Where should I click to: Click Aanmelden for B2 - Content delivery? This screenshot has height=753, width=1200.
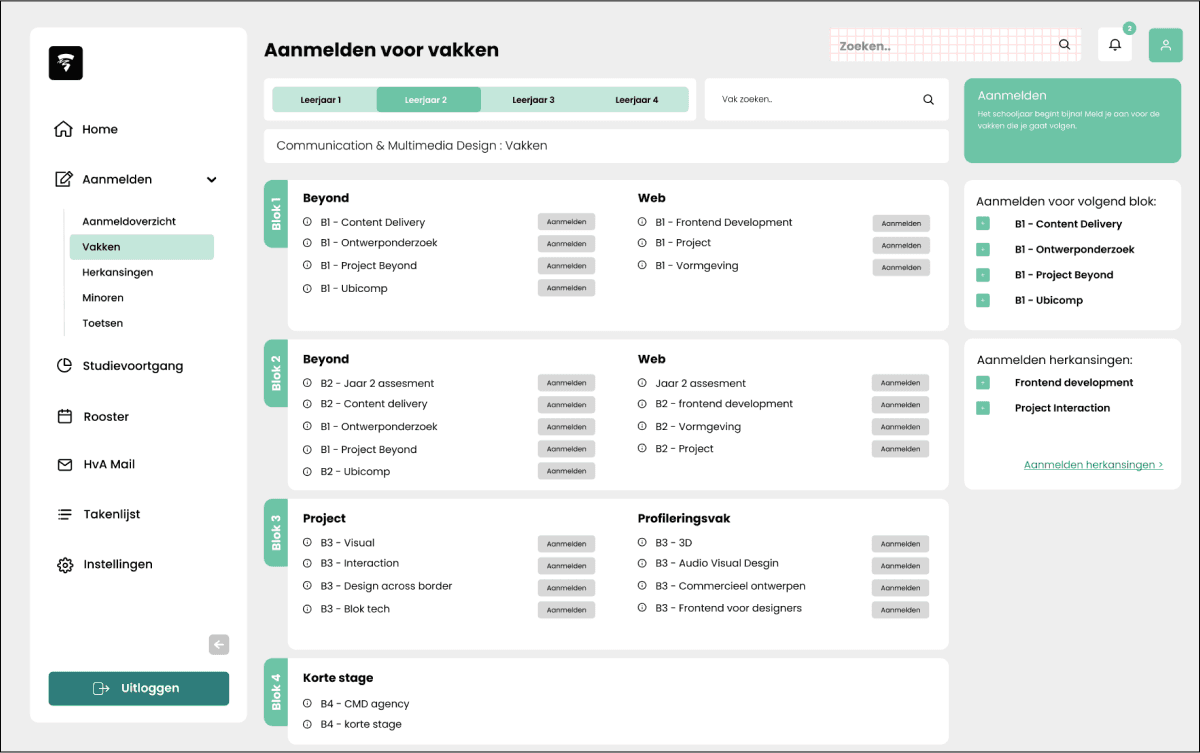tap(566, 405)
